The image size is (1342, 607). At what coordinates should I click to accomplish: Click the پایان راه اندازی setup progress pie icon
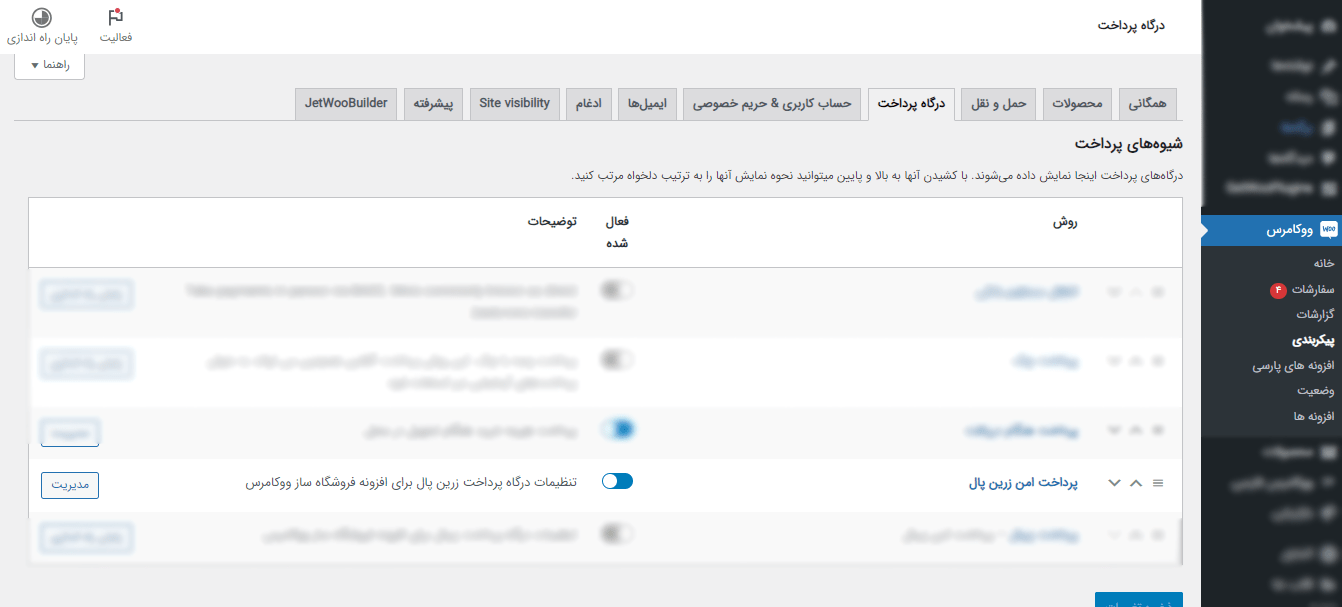click(42, 17)
